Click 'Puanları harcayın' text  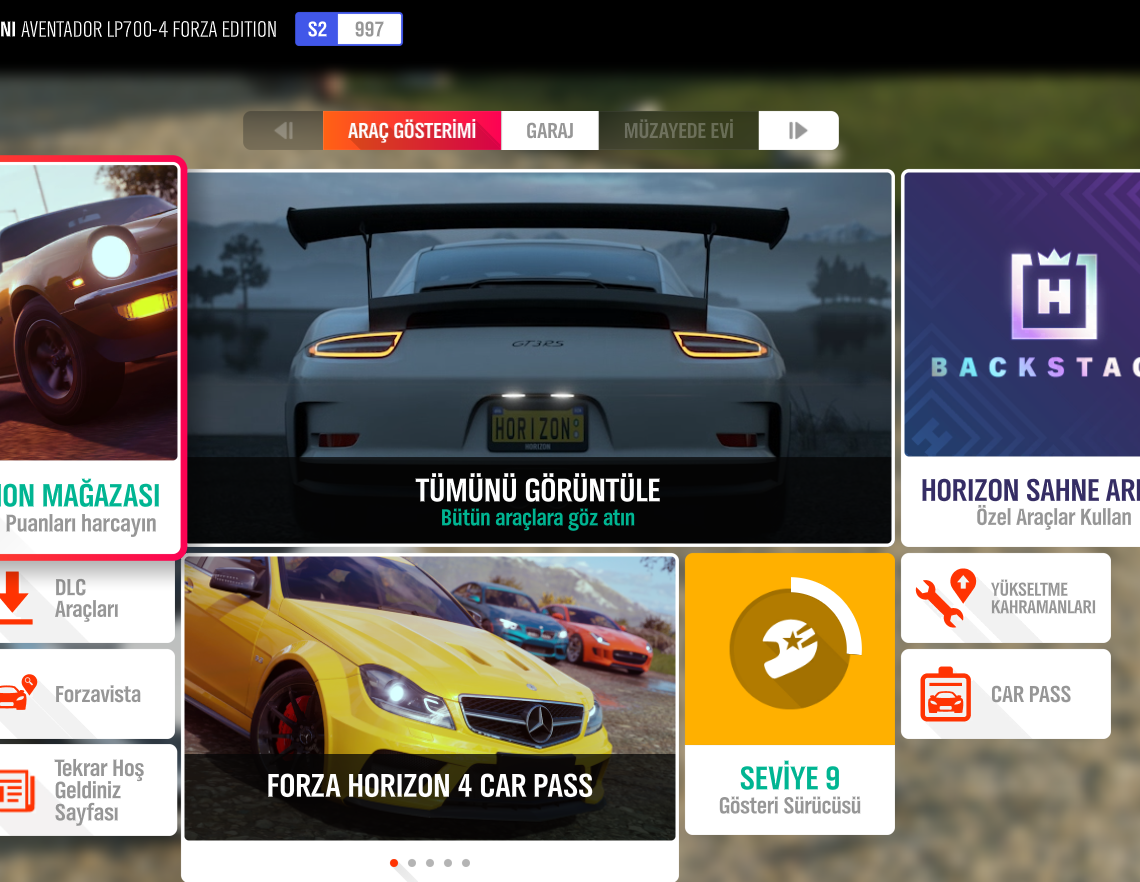(x=81, y=524)
